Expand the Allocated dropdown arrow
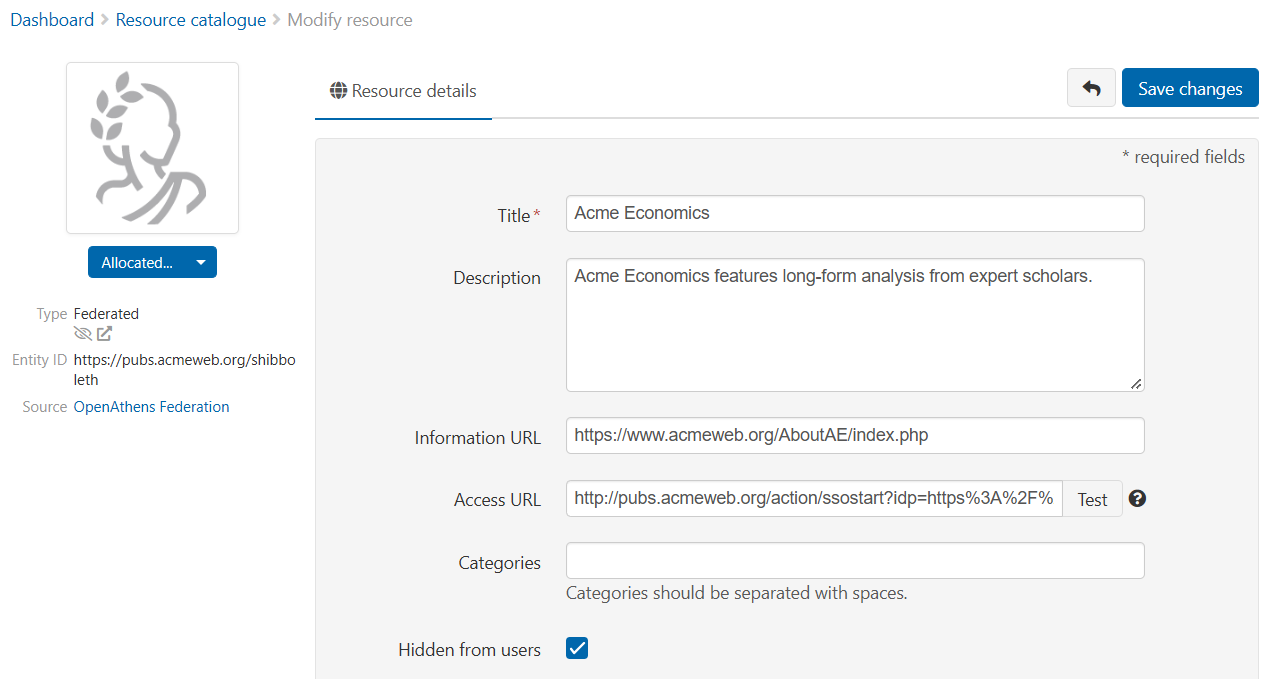 pyautogui.click(x=201, y=262)
